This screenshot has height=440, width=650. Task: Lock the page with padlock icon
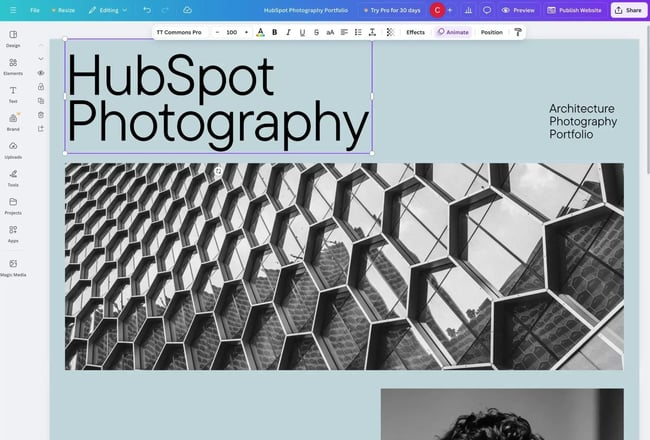coord(41,87)
